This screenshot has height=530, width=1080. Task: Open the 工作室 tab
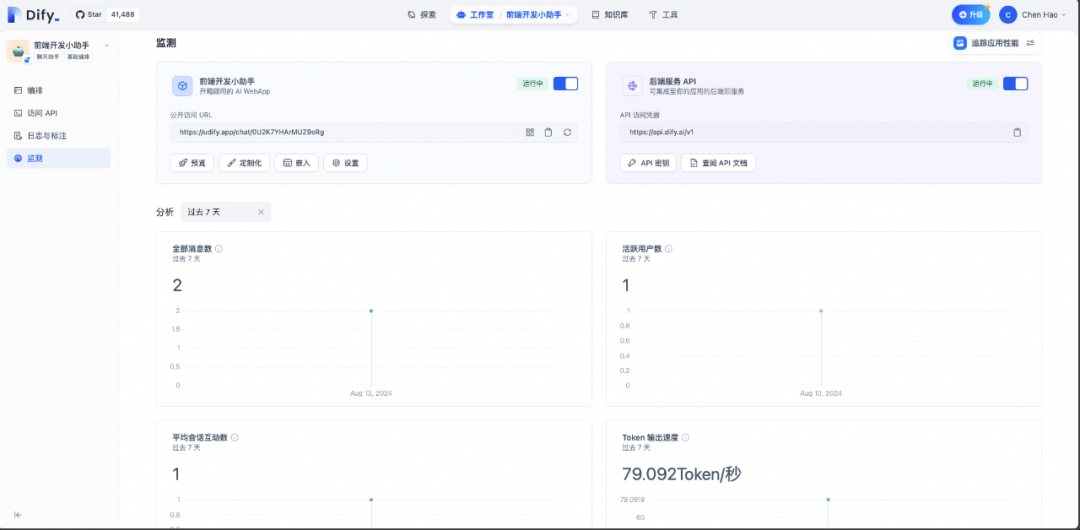[475, 14]
